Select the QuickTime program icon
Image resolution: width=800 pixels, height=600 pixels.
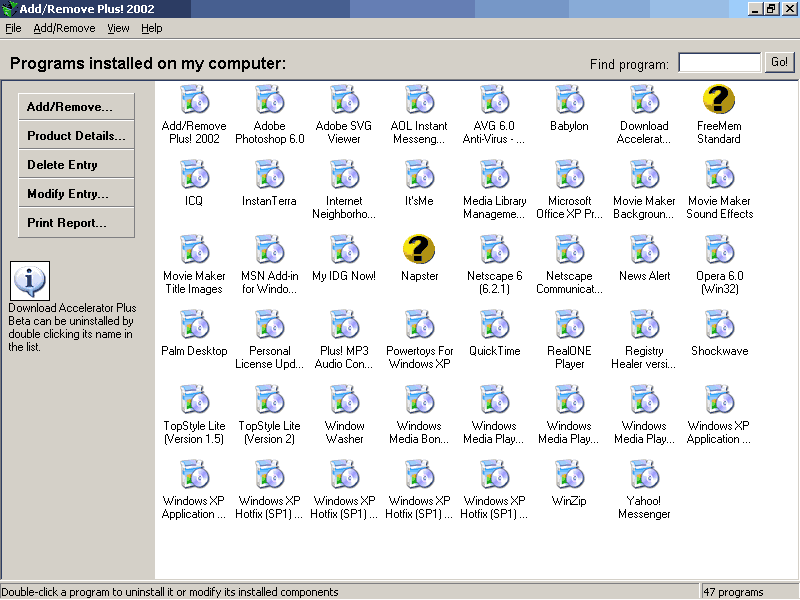494,326
